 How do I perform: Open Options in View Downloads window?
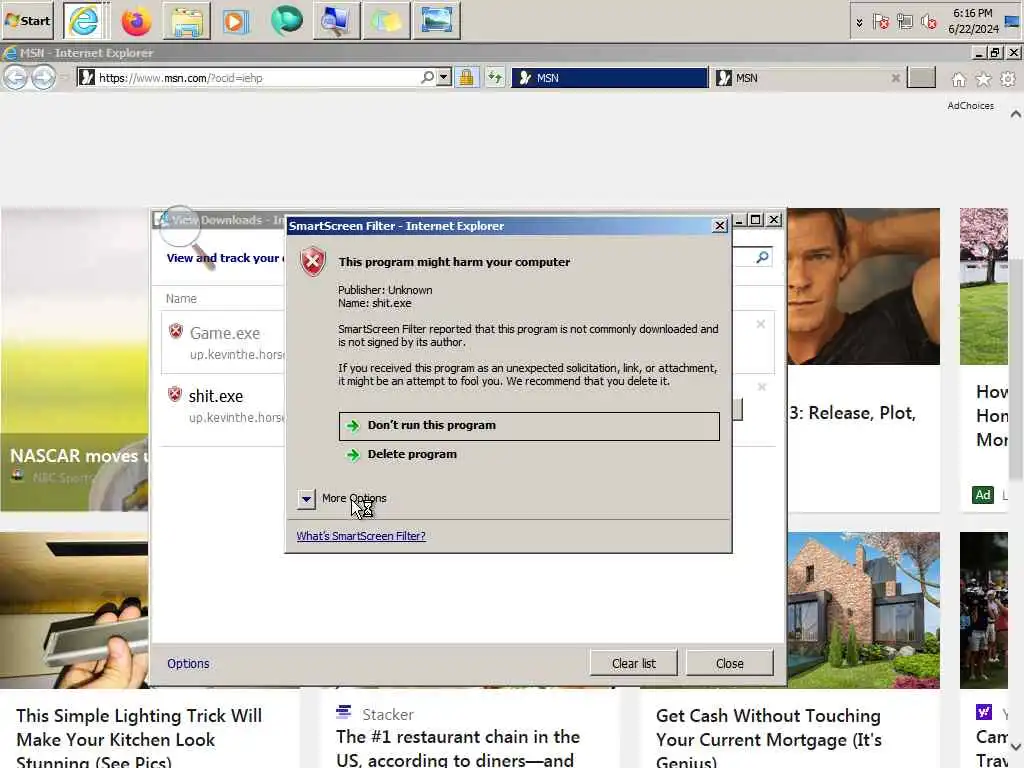[188, 664]
